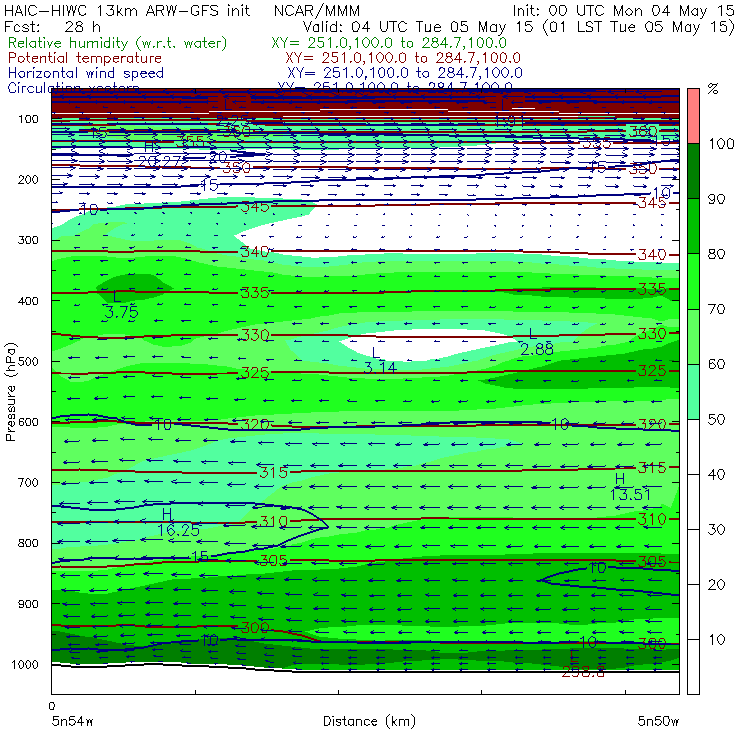Click the 'NCAR/MMM' header text
This screenshot has height=740, width=740.
317,10
